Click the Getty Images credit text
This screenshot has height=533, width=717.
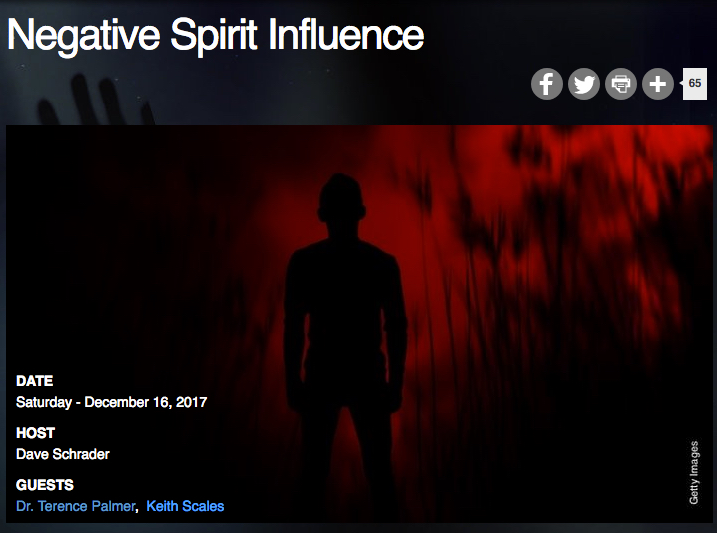694,472
